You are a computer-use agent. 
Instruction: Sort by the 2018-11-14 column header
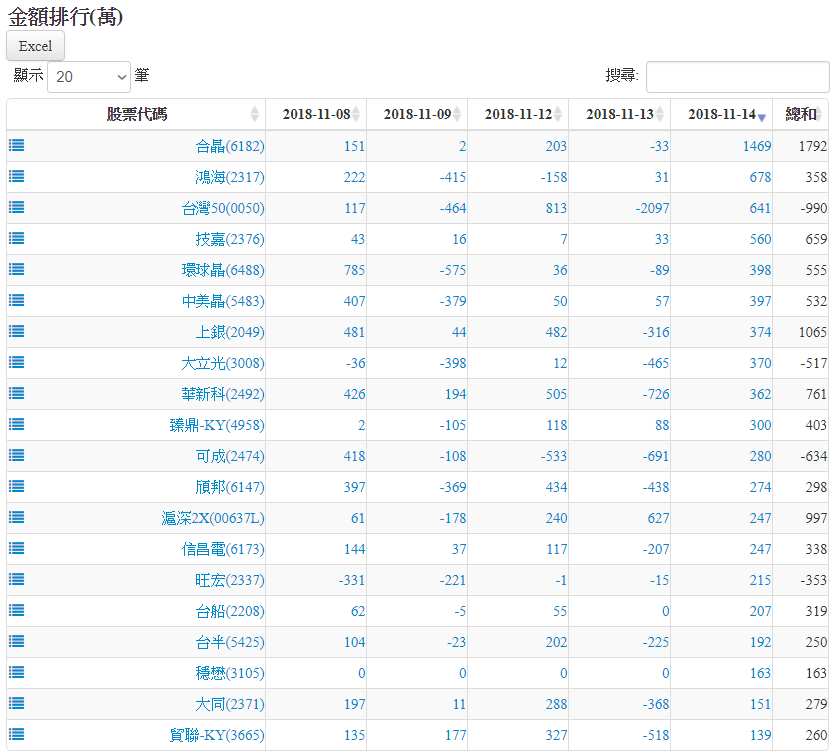tap(721, 114)
